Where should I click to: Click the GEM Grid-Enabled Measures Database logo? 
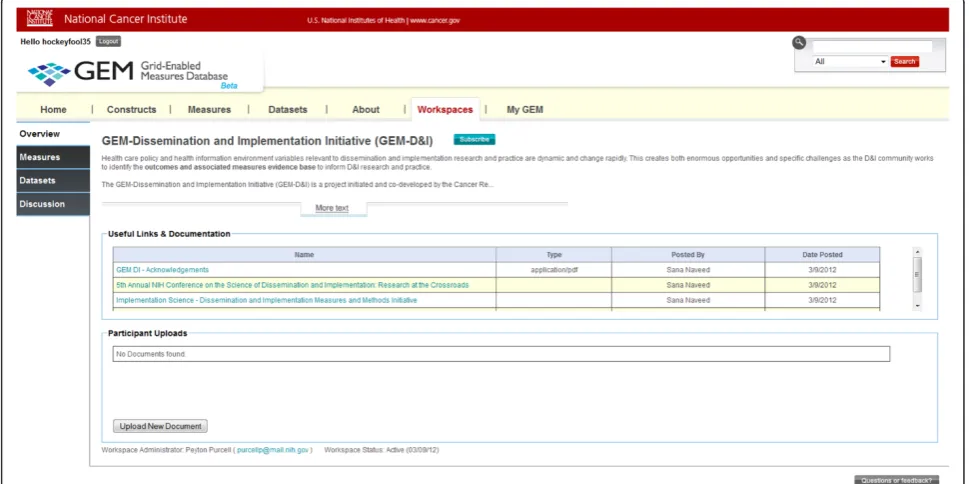click(x=134, y=74)
